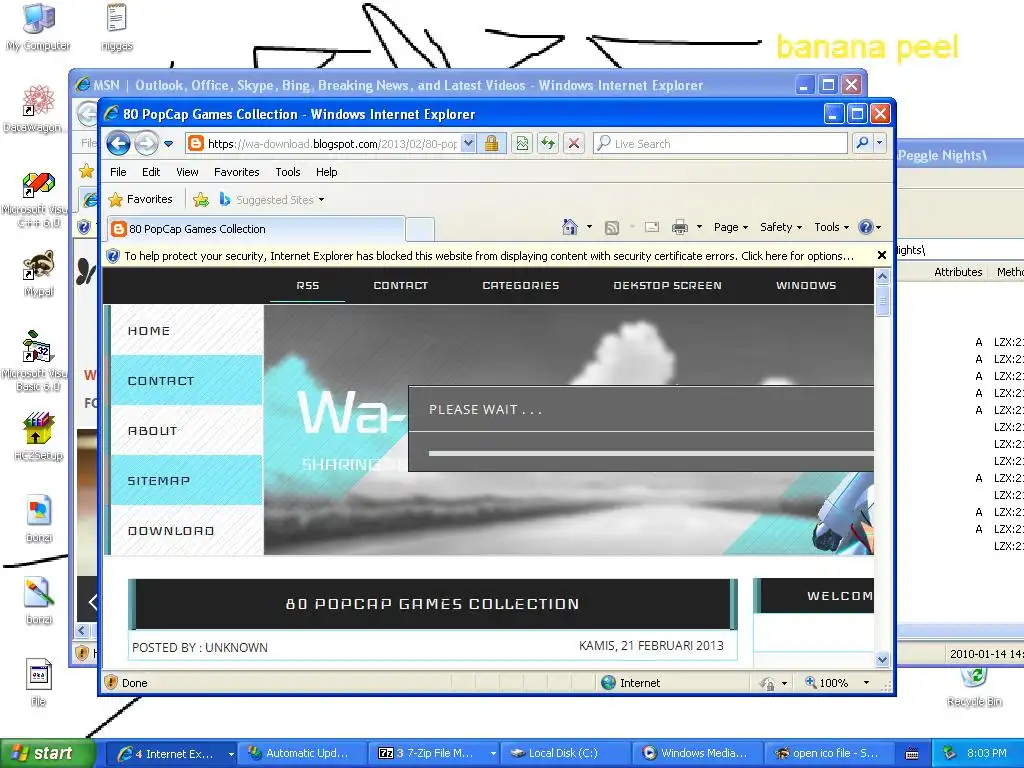1024x768 pixels.
Task: Click WINDOWS in top navigation
Action: point(806,285)
